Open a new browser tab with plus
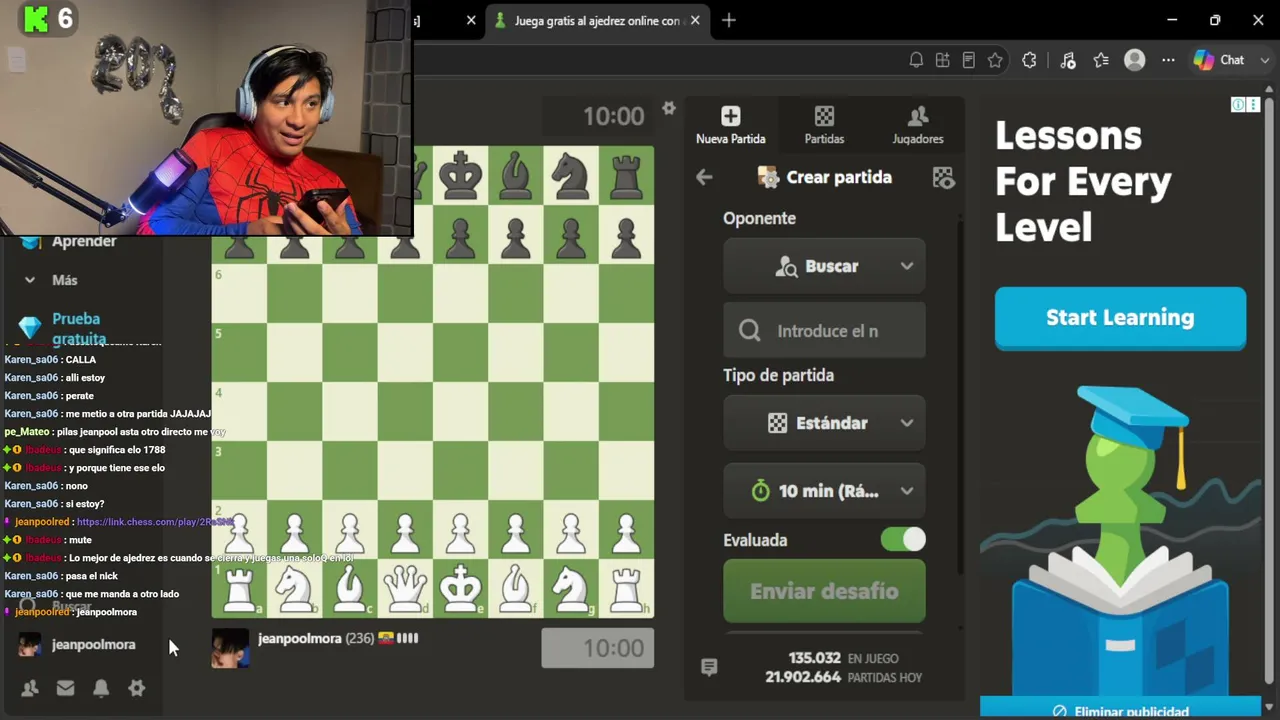Viewport: 1280px width, 720px height. point(729,20)
